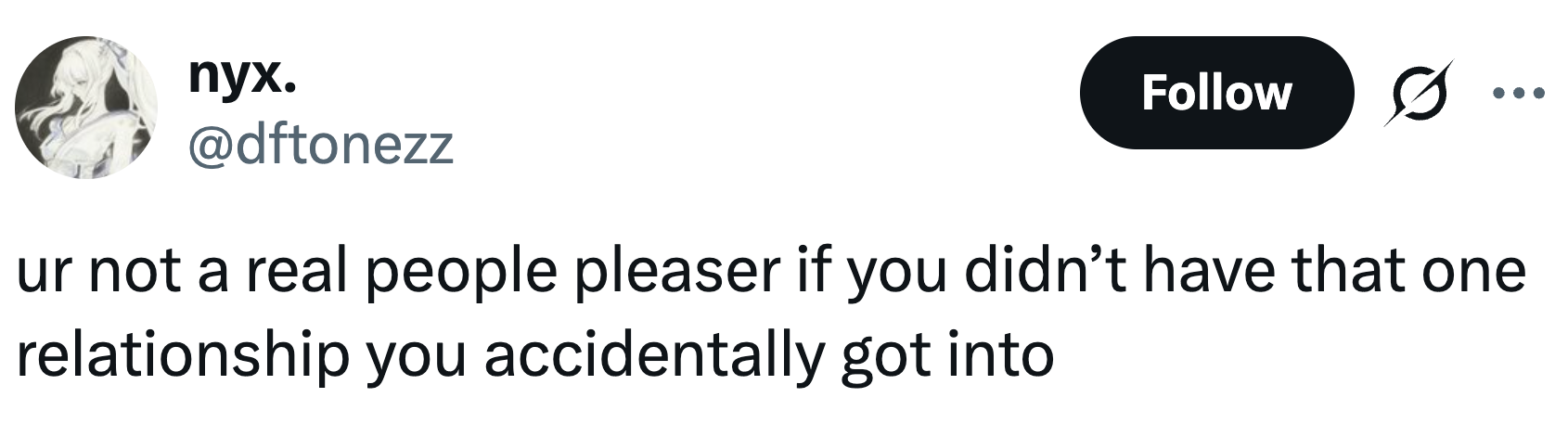Show more actions for this tweet

1519,93
